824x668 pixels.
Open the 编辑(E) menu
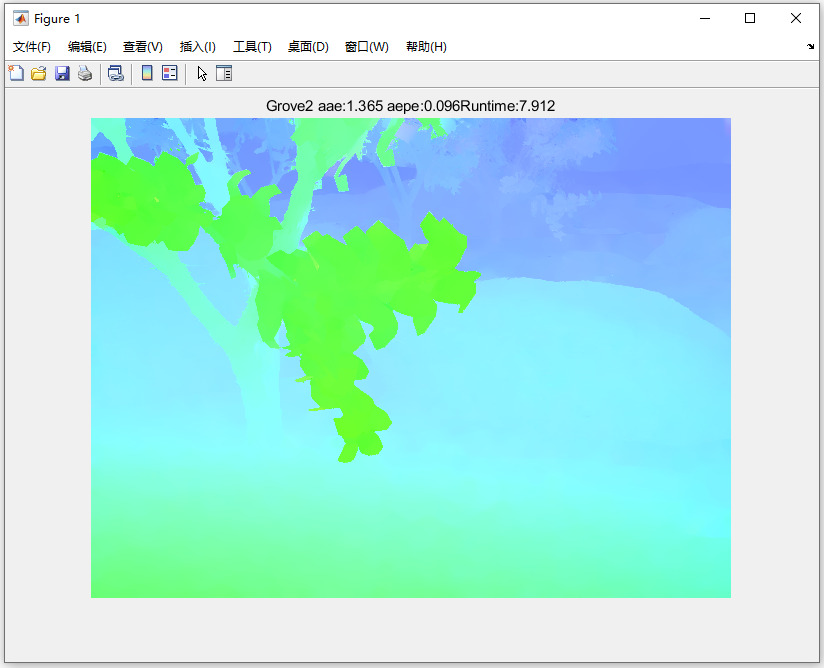click(87, 47)
